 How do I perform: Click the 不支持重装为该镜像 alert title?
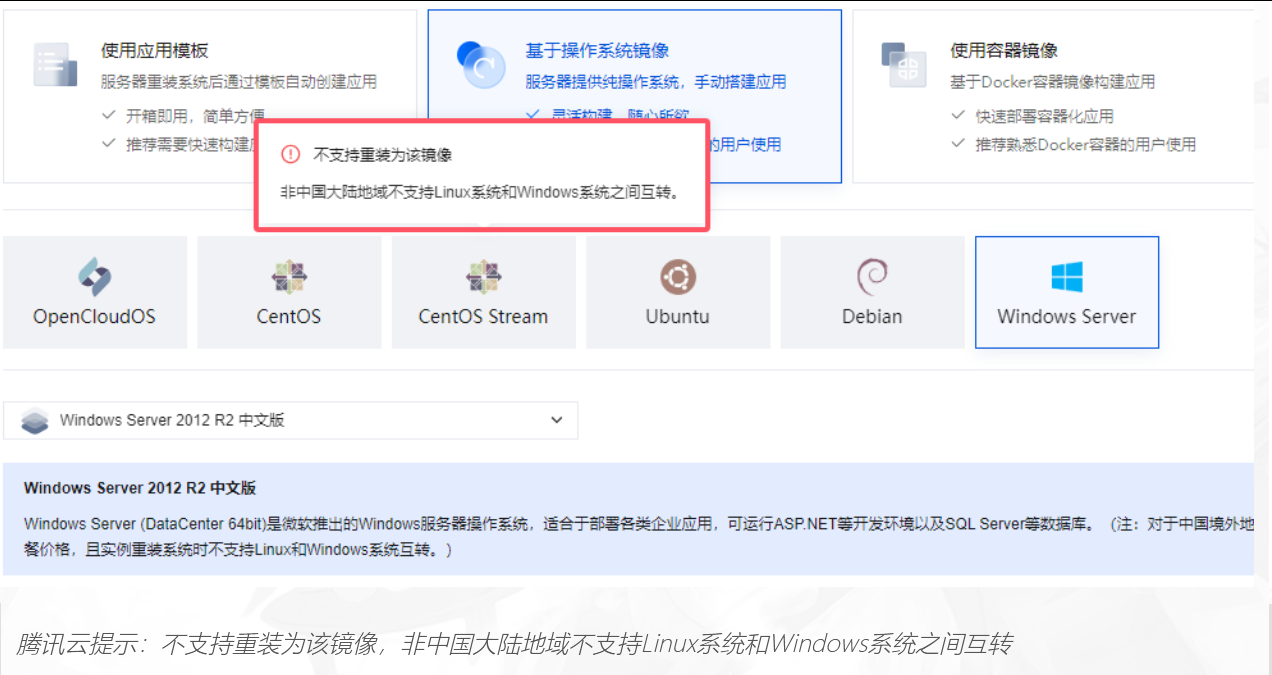(x=383, y=155)
